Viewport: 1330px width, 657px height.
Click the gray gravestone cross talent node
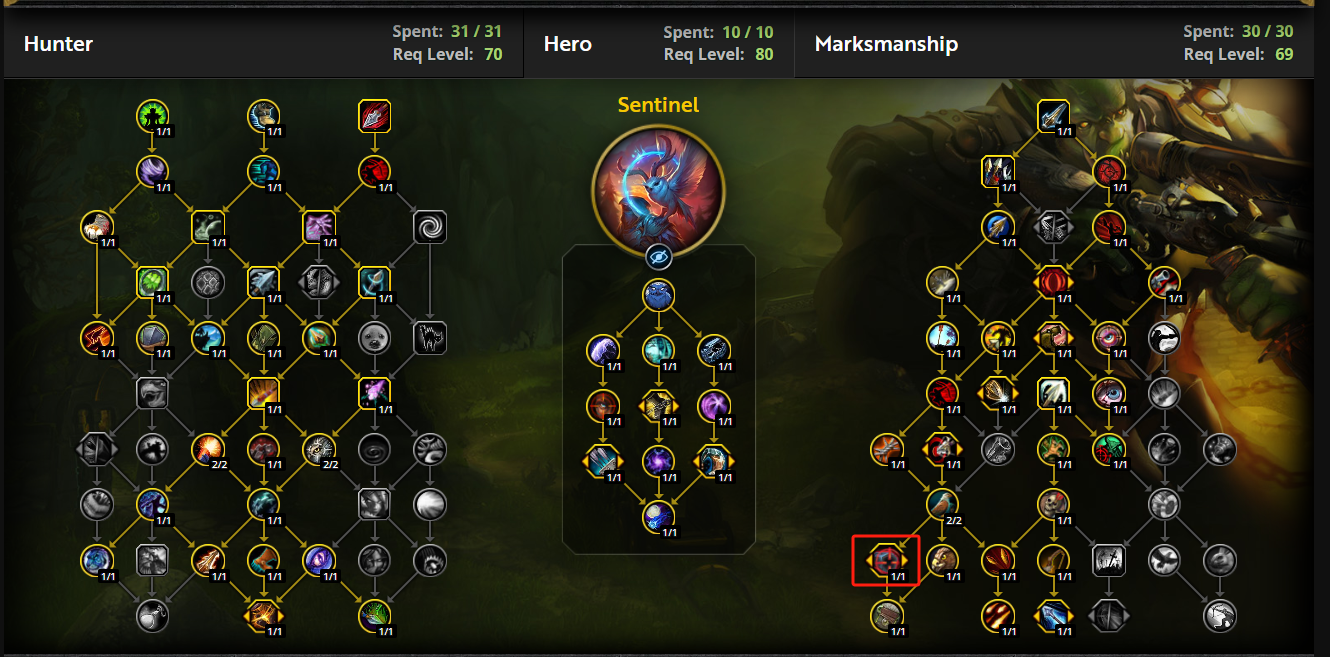pos(1109,561)
